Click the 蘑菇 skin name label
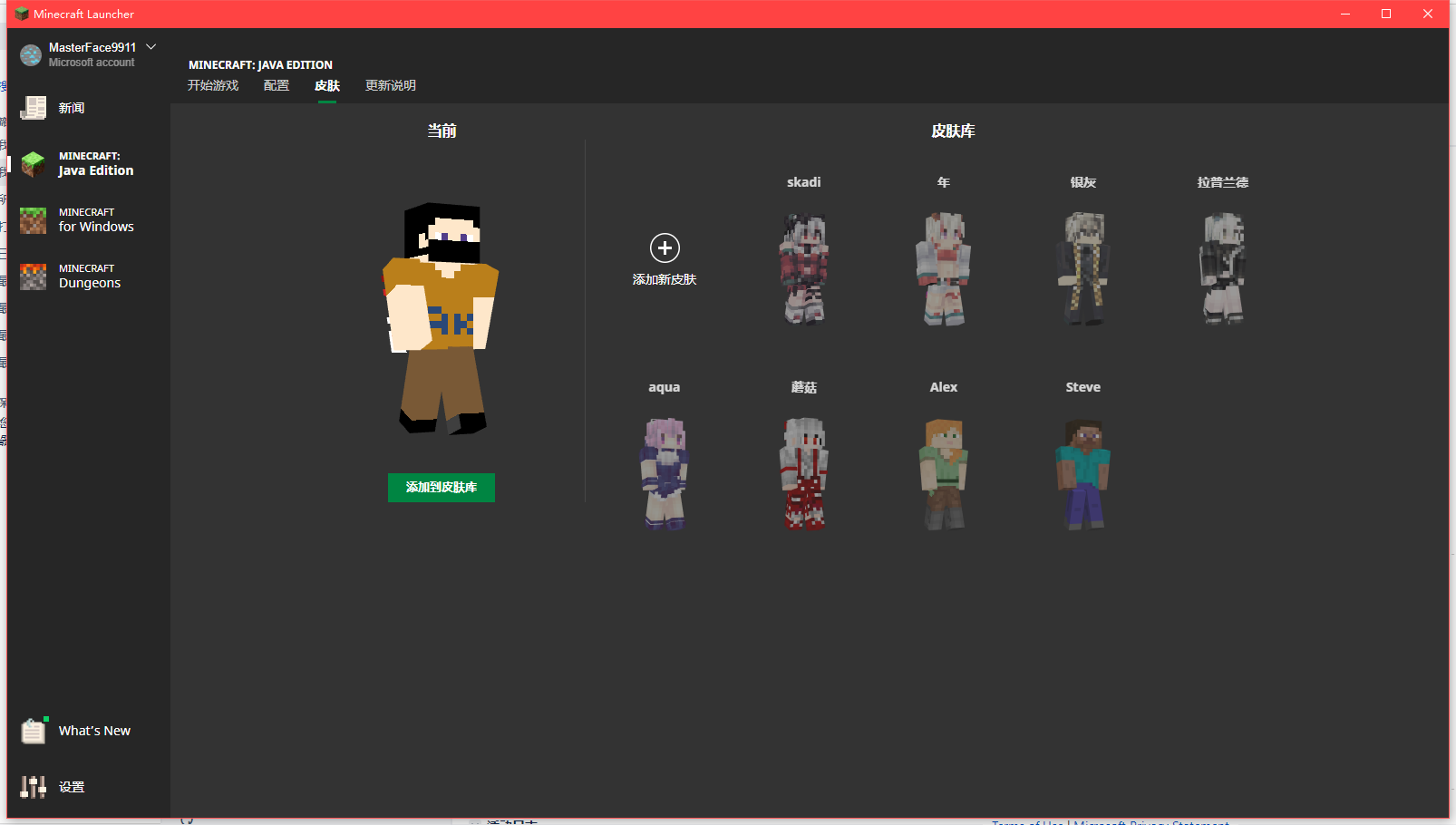Image resolution: width=1456 pixels, height=825 pixels. click(x=804, y=387)
